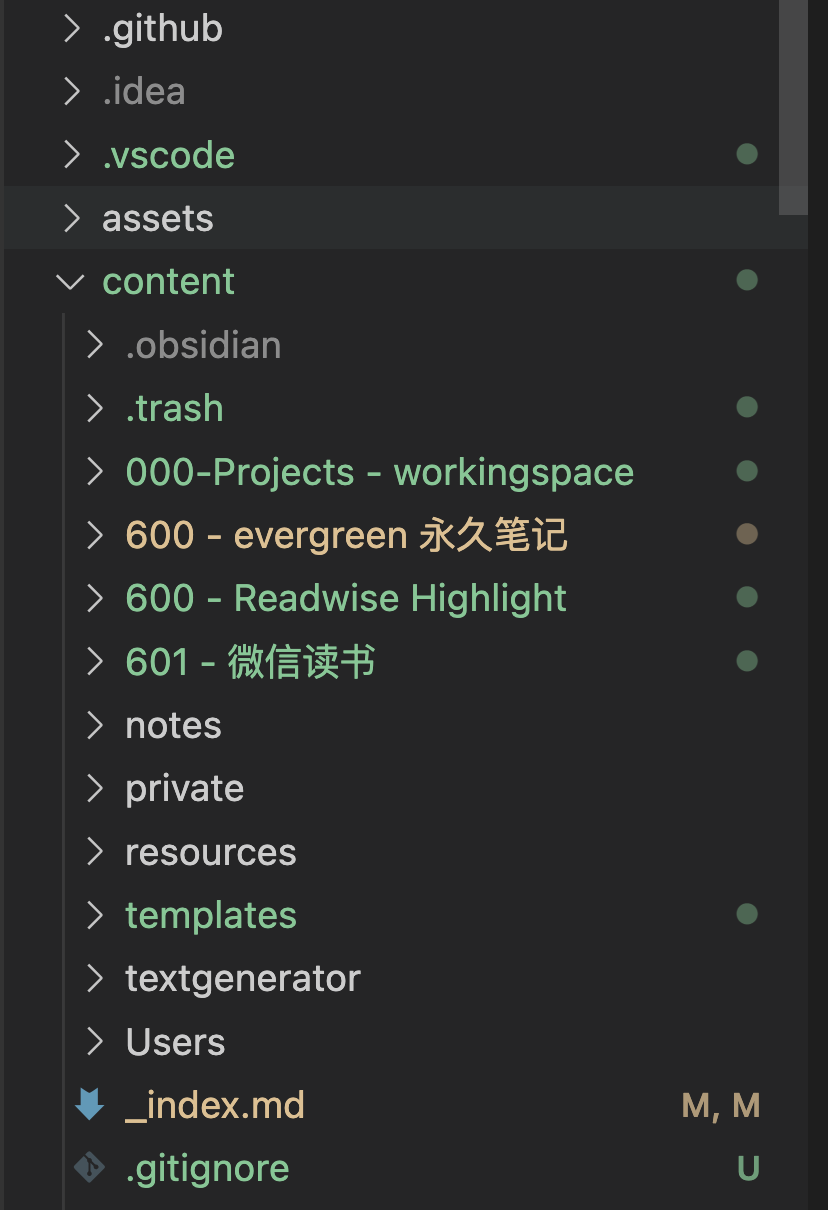Click the status dot beside the .trash folder
This screenshot has height=1210, width=828.
click(x=747, y=407)
